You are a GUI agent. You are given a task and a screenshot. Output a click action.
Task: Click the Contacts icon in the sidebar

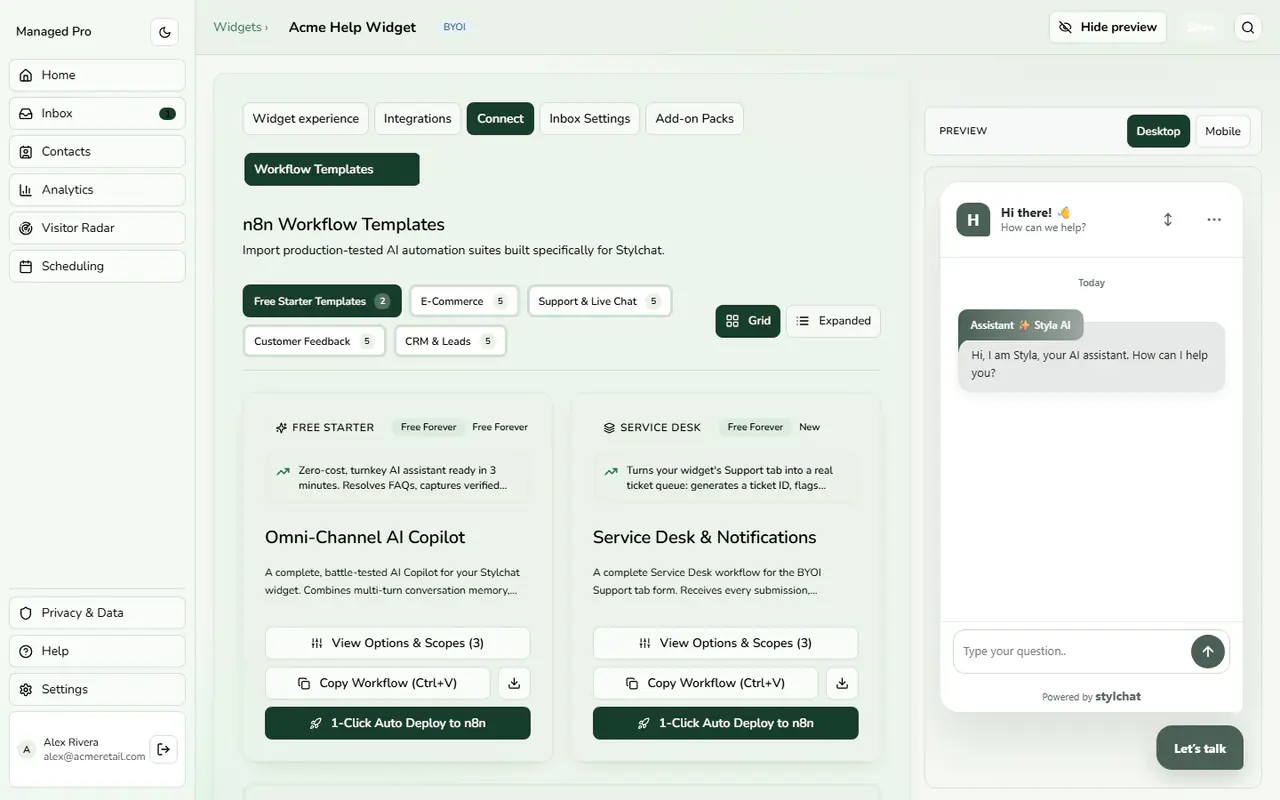pos(26,151)
